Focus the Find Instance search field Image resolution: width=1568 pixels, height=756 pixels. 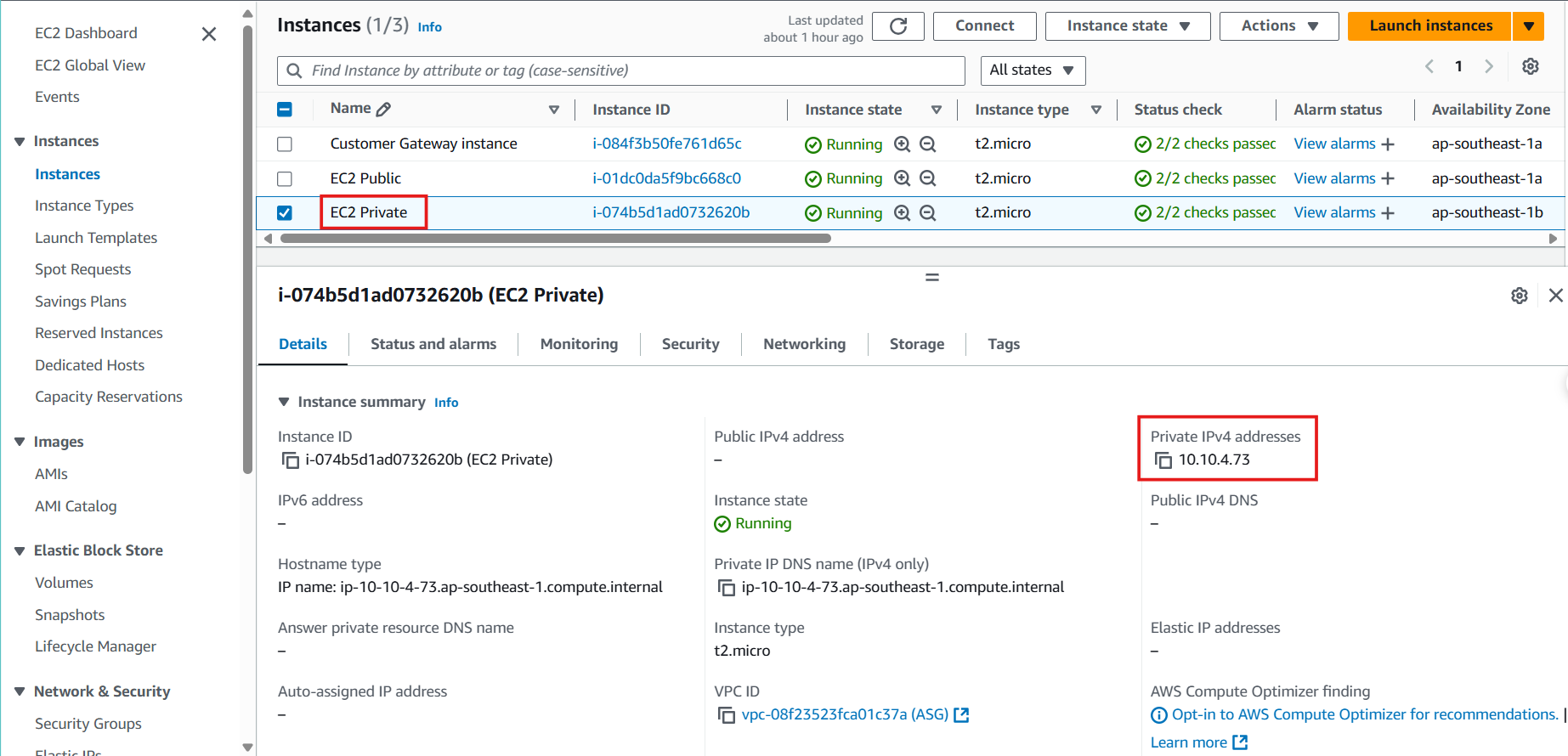point(621,71)
